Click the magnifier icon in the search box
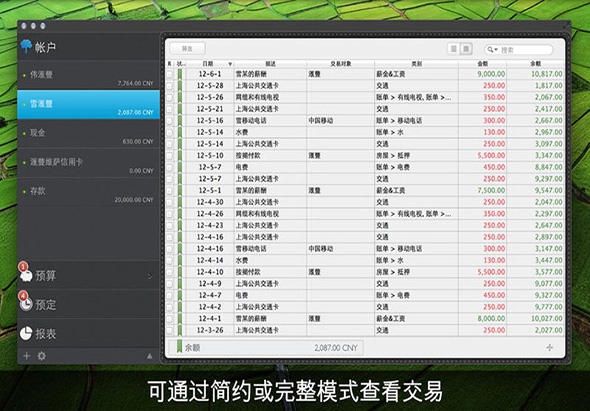 click(x=490, y=49)
